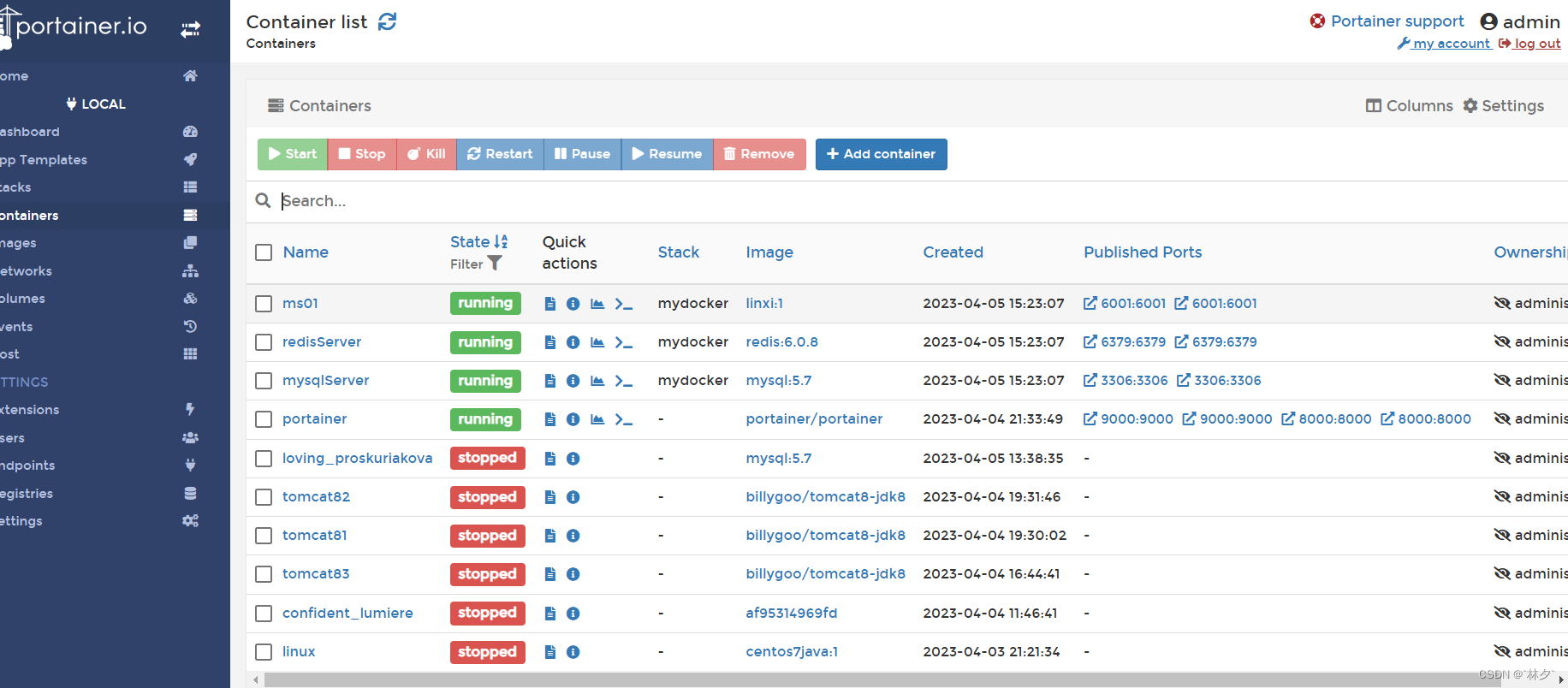Open stats chart icon for portainer container
1568x688 pixels.
597,419
